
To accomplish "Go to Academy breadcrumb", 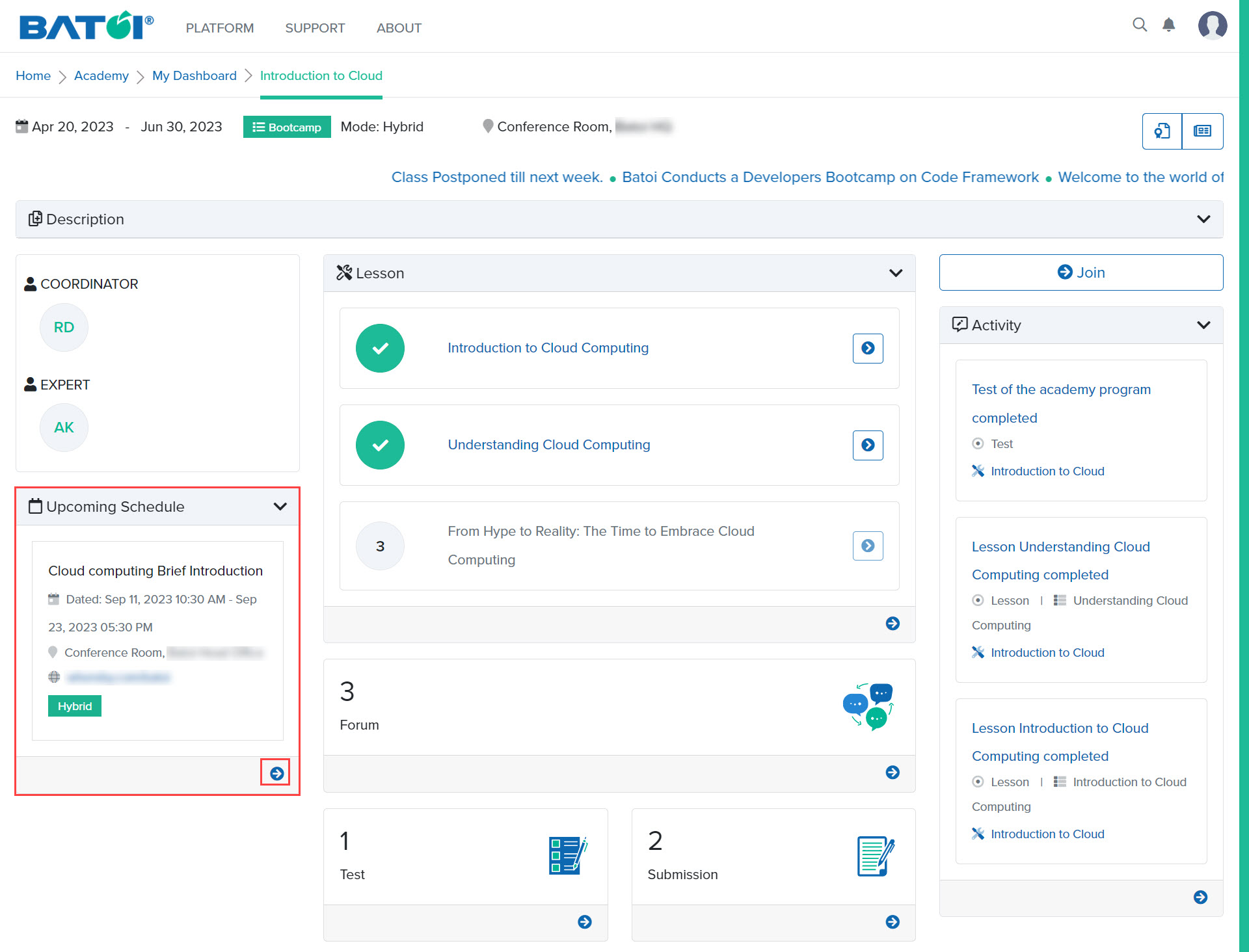I will coord(101,75).
